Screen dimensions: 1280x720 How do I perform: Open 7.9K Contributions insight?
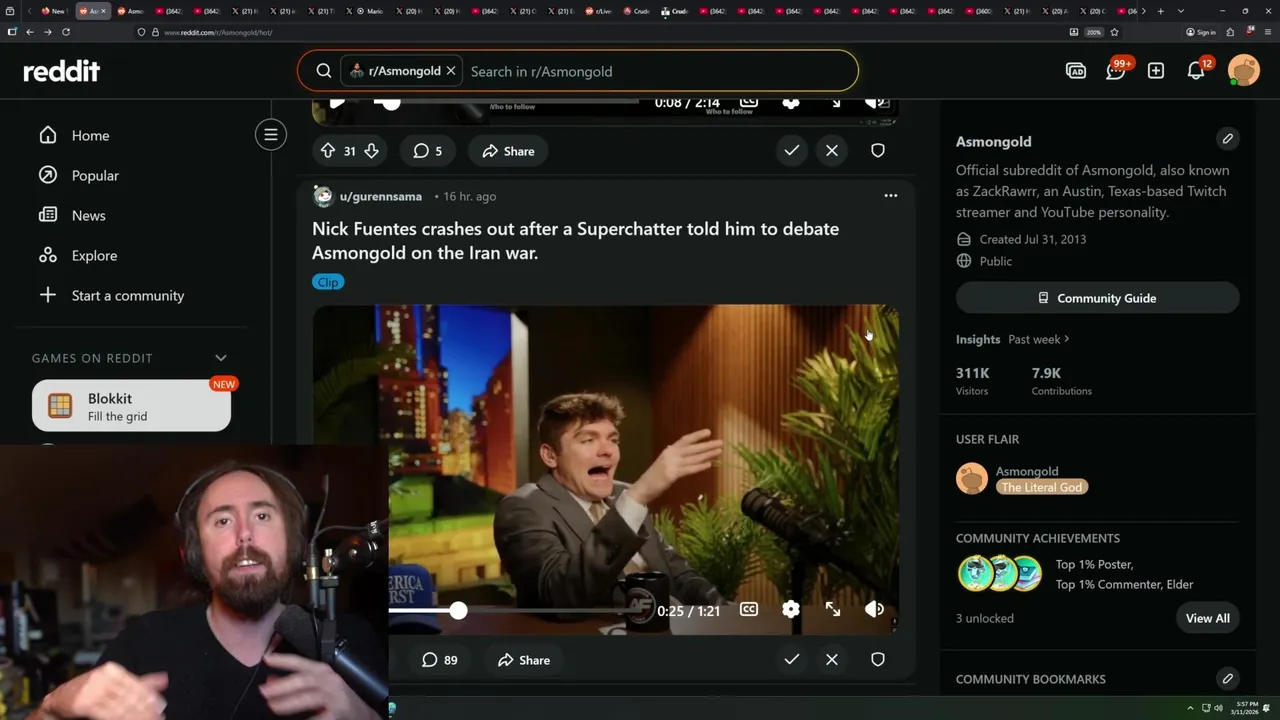(x=1062, y=381)
